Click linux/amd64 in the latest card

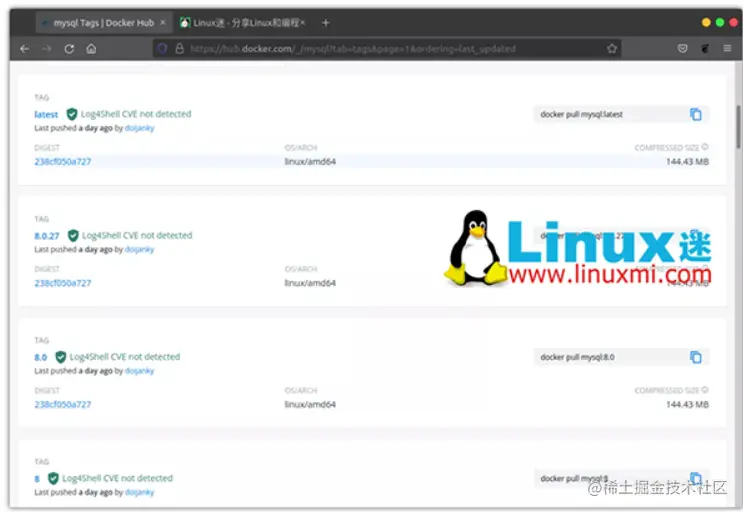[310, 162]
